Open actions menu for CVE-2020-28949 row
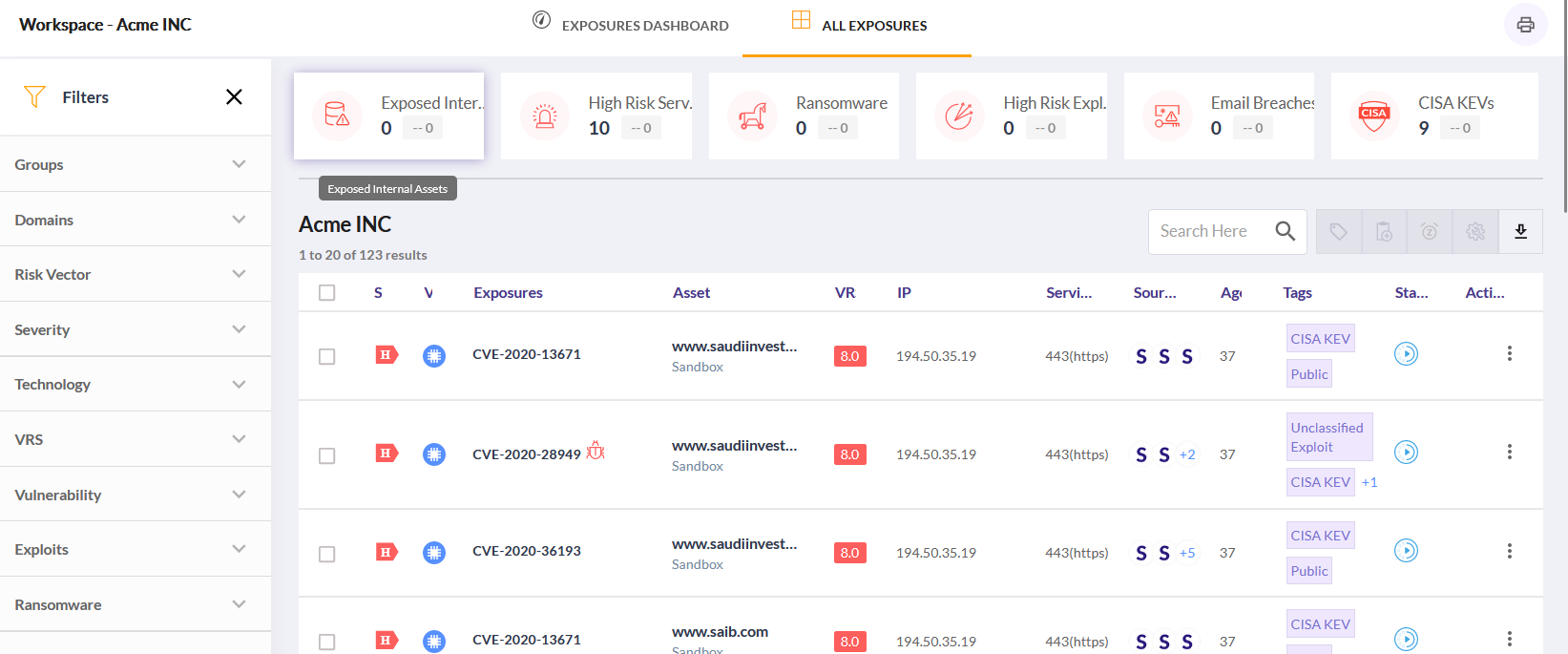This screenshot has height=654, width=1568. (x=1509, y=452)
